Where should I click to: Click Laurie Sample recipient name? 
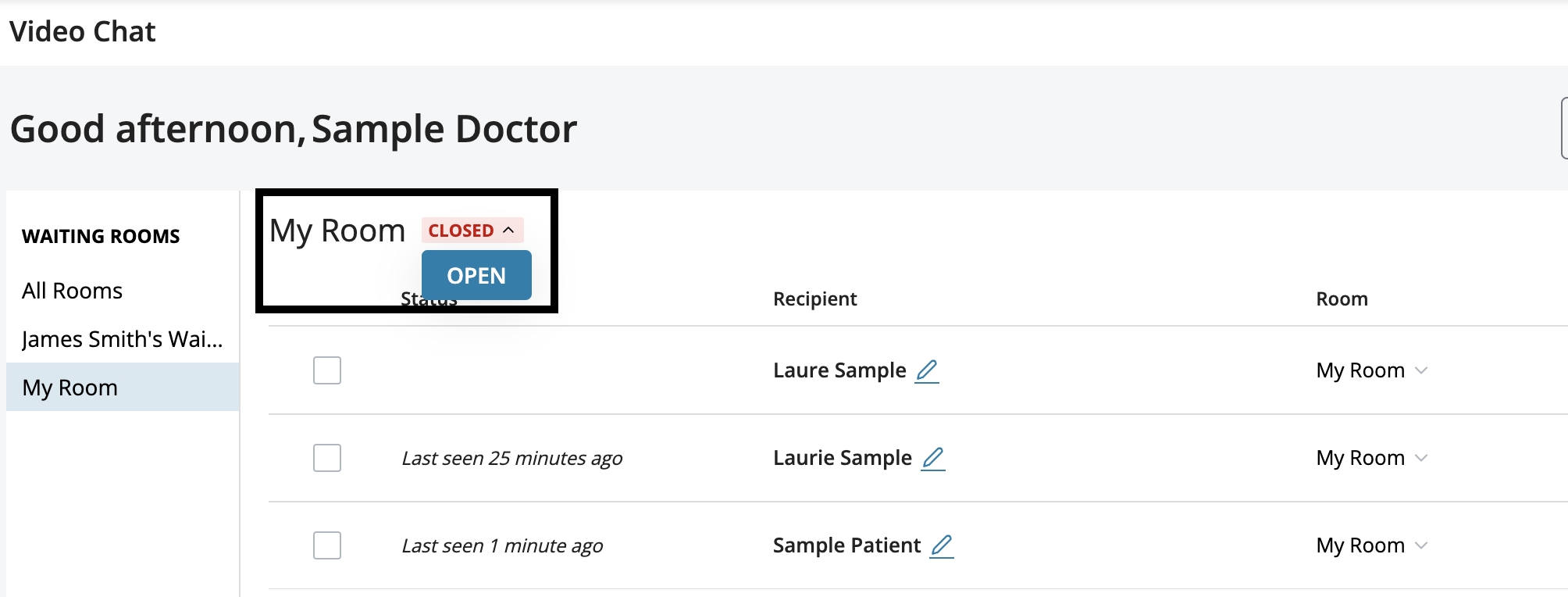[842, 458]
